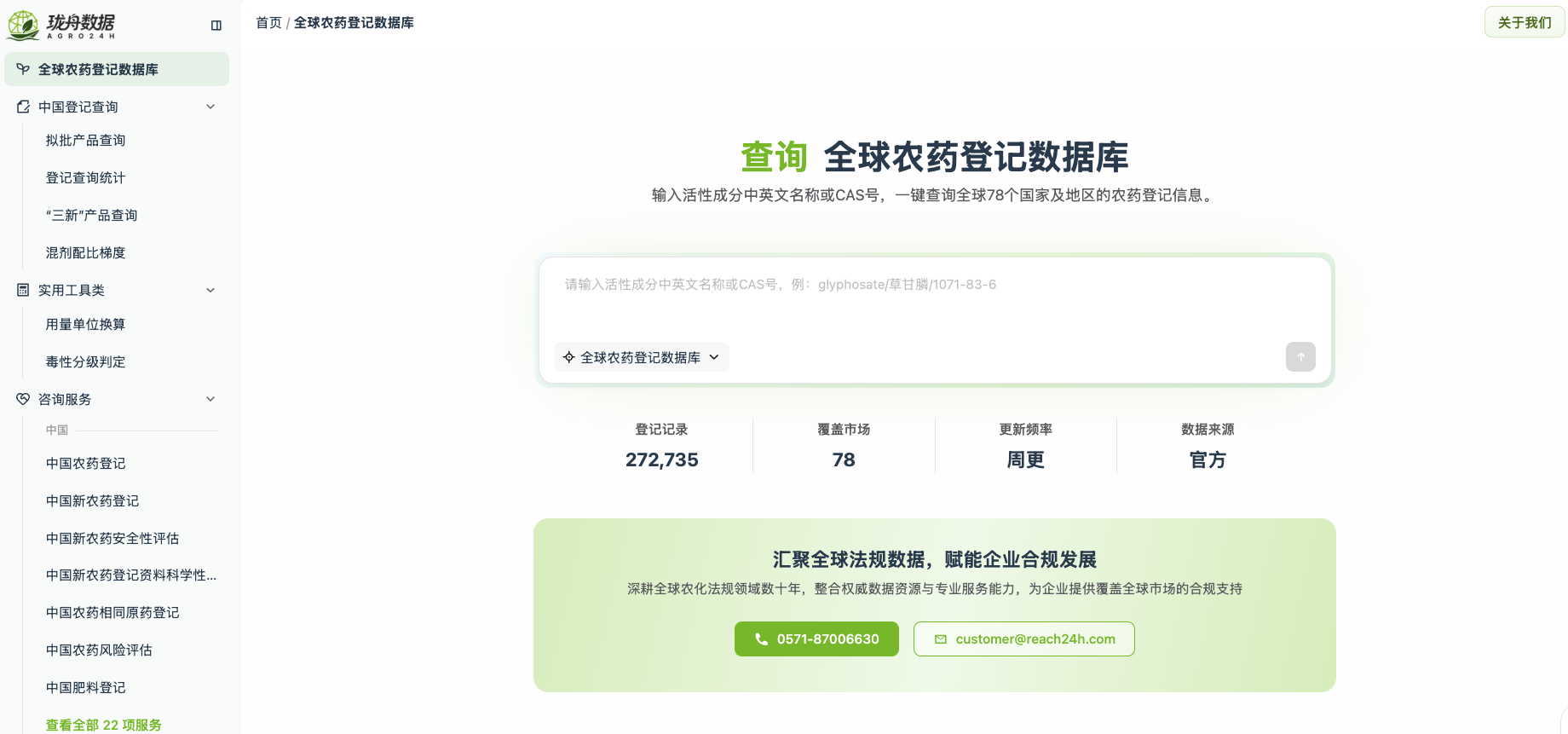Open 中国农药登记 service
Image resolution: width=1568 pixels, height=734 pixels.
[85, 464]
